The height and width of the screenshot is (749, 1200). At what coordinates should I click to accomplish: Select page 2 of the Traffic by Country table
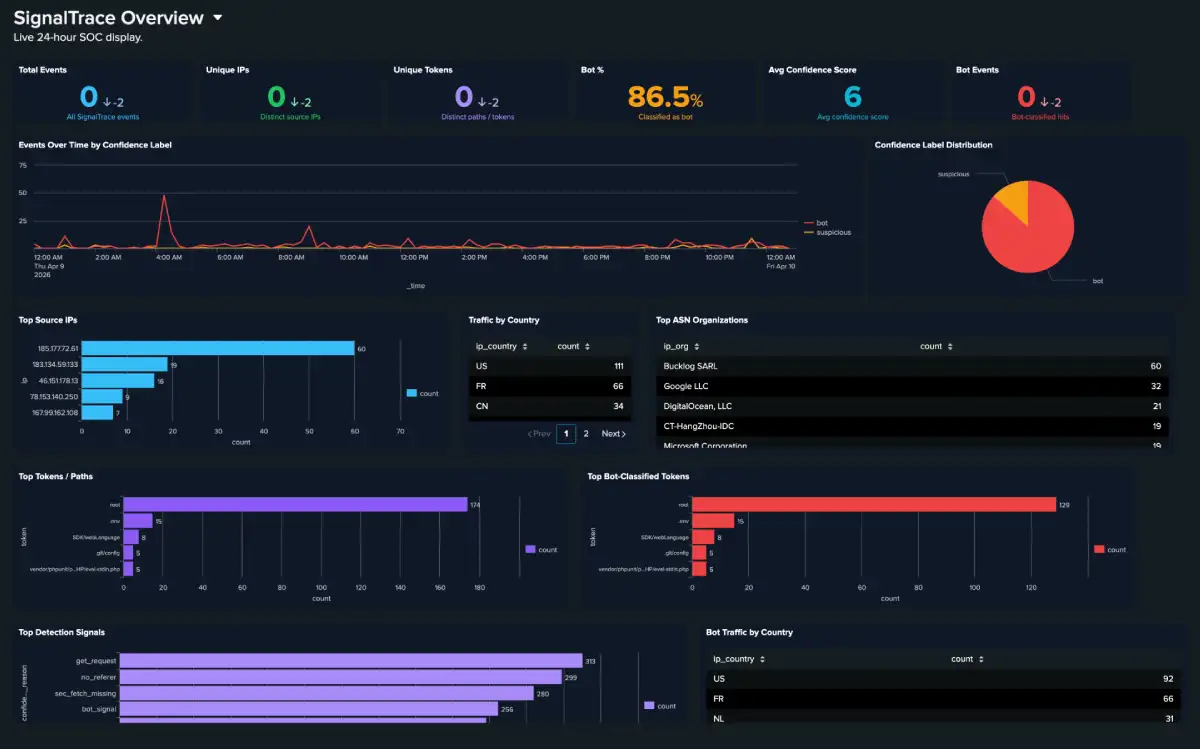(584, 434)
